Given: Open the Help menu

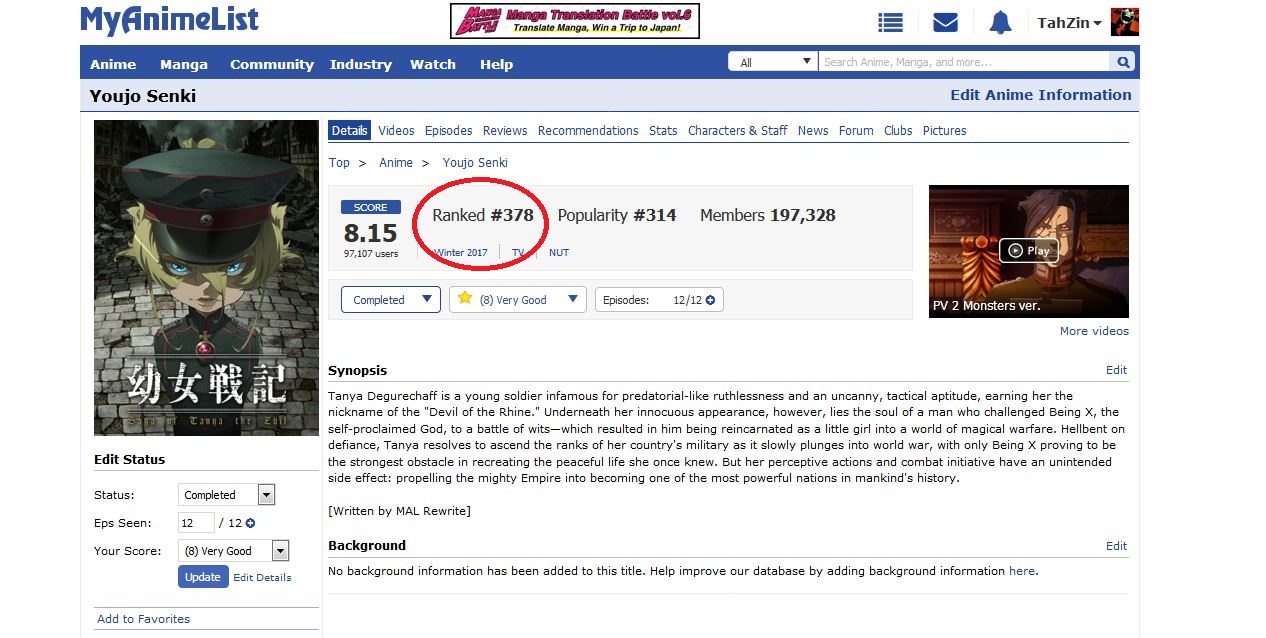Looking at the screenshot, I should point(496,64).
